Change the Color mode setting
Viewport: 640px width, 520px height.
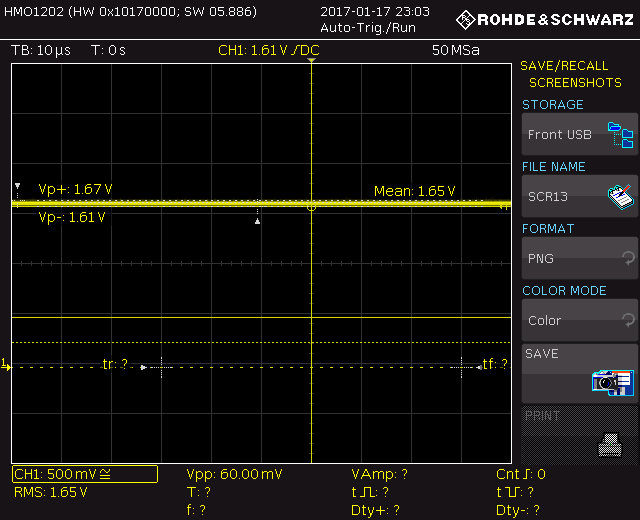click(580, 320)
